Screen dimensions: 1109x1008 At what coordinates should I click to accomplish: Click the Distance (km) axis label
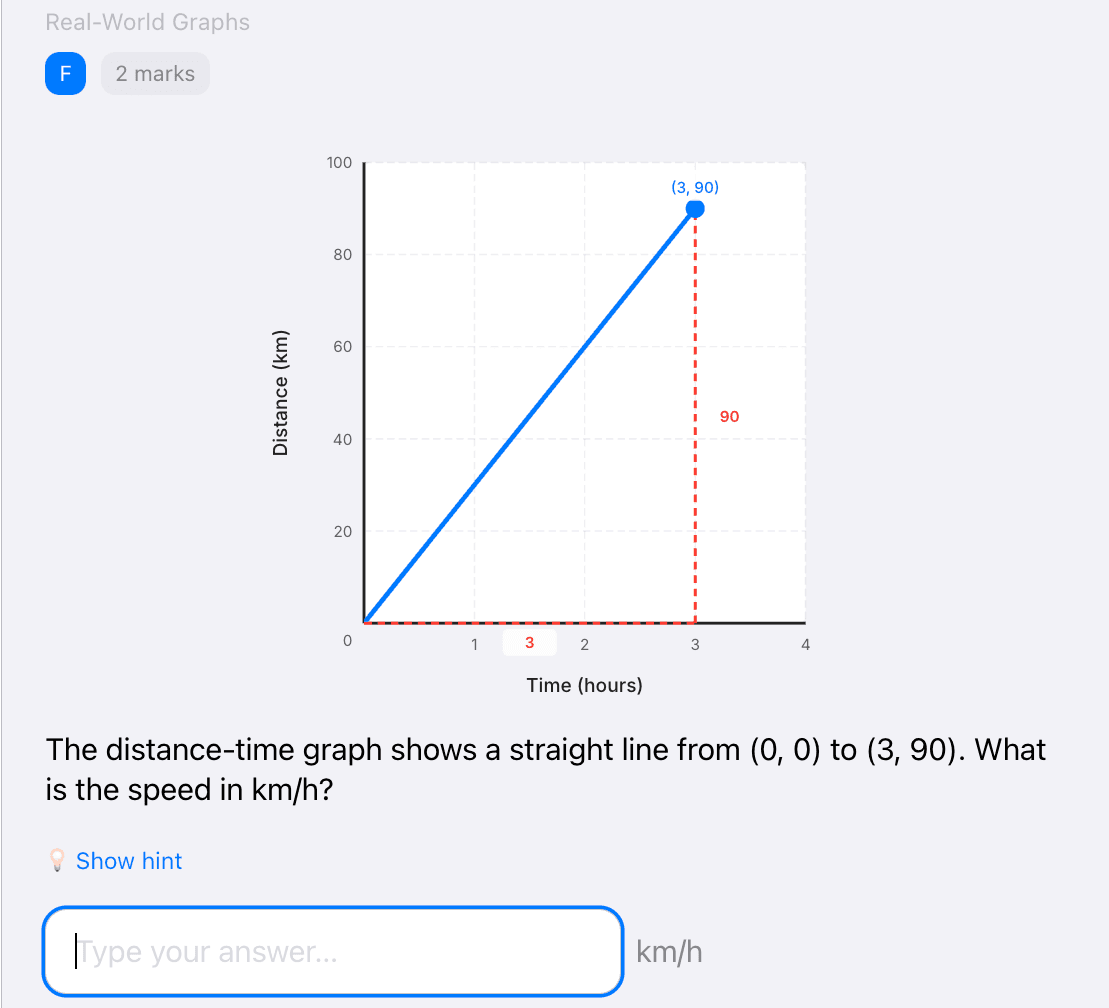coord(281,391)
